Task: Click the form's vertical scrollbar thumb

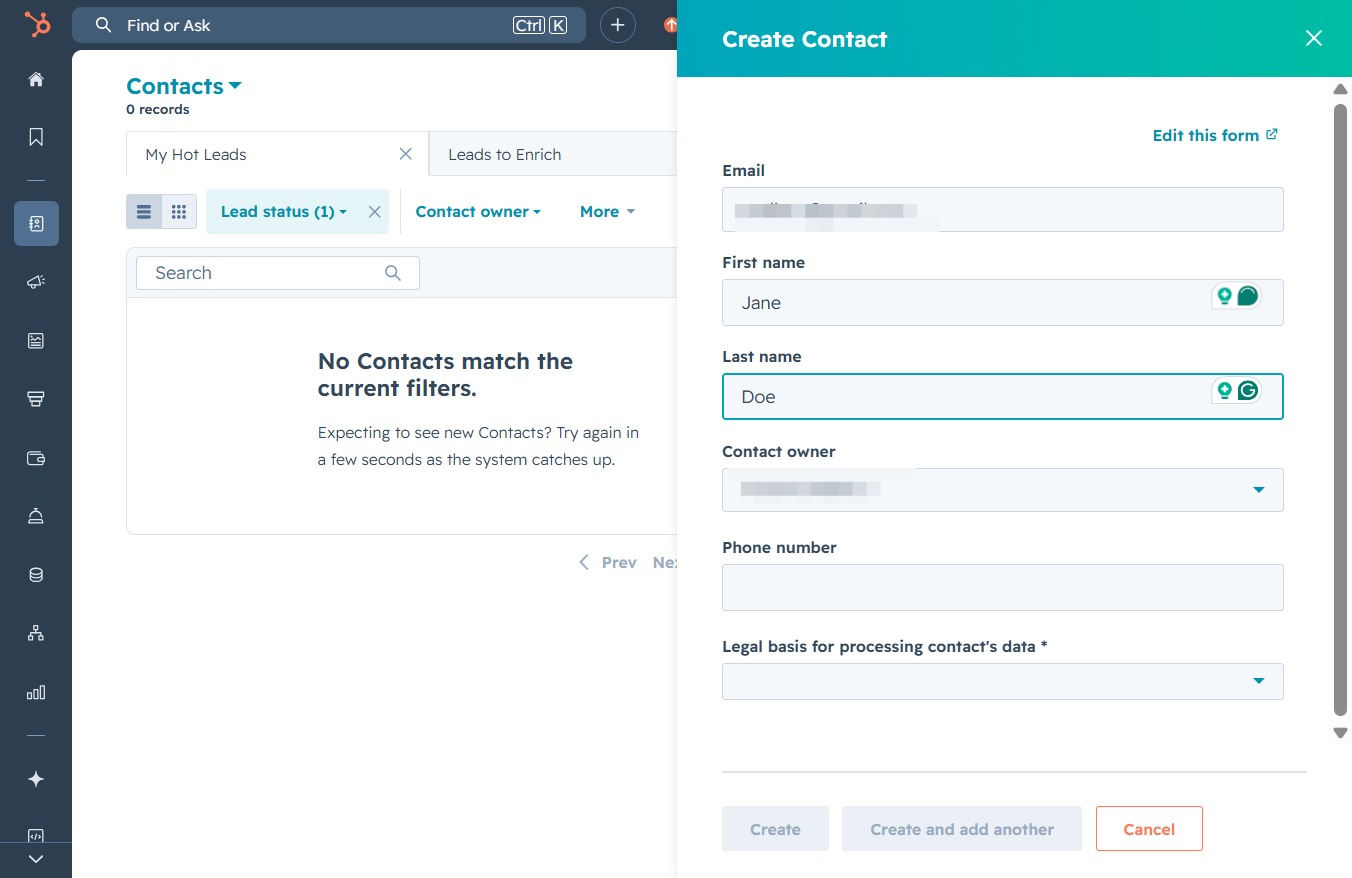Action: 1341,408
